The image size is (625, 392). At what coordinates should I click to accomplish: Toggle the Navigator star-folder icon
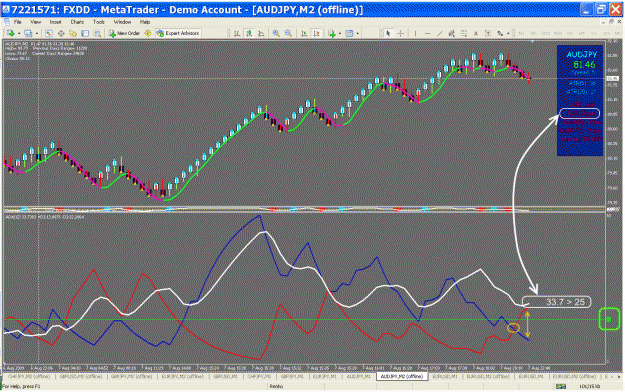(x=73, y=33)
